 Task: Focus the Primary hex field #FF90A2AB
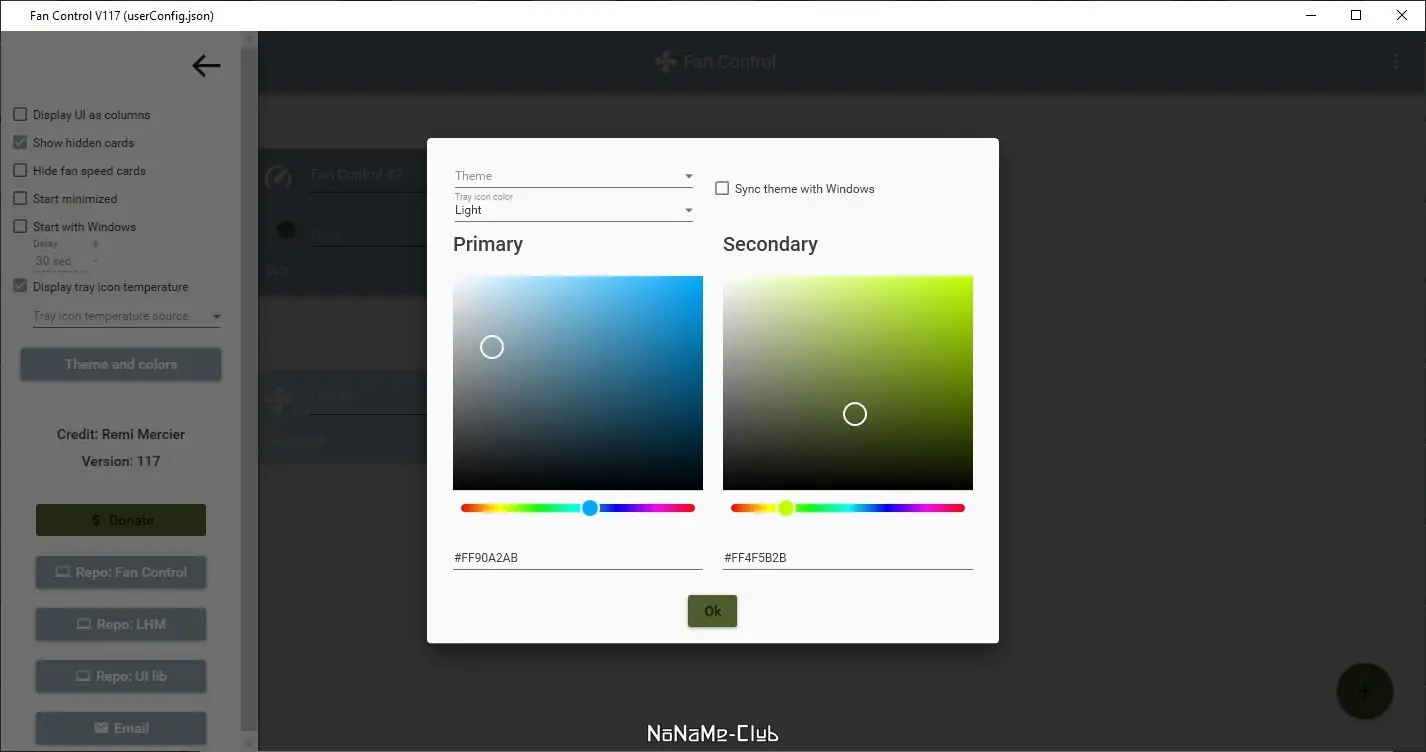578,558
